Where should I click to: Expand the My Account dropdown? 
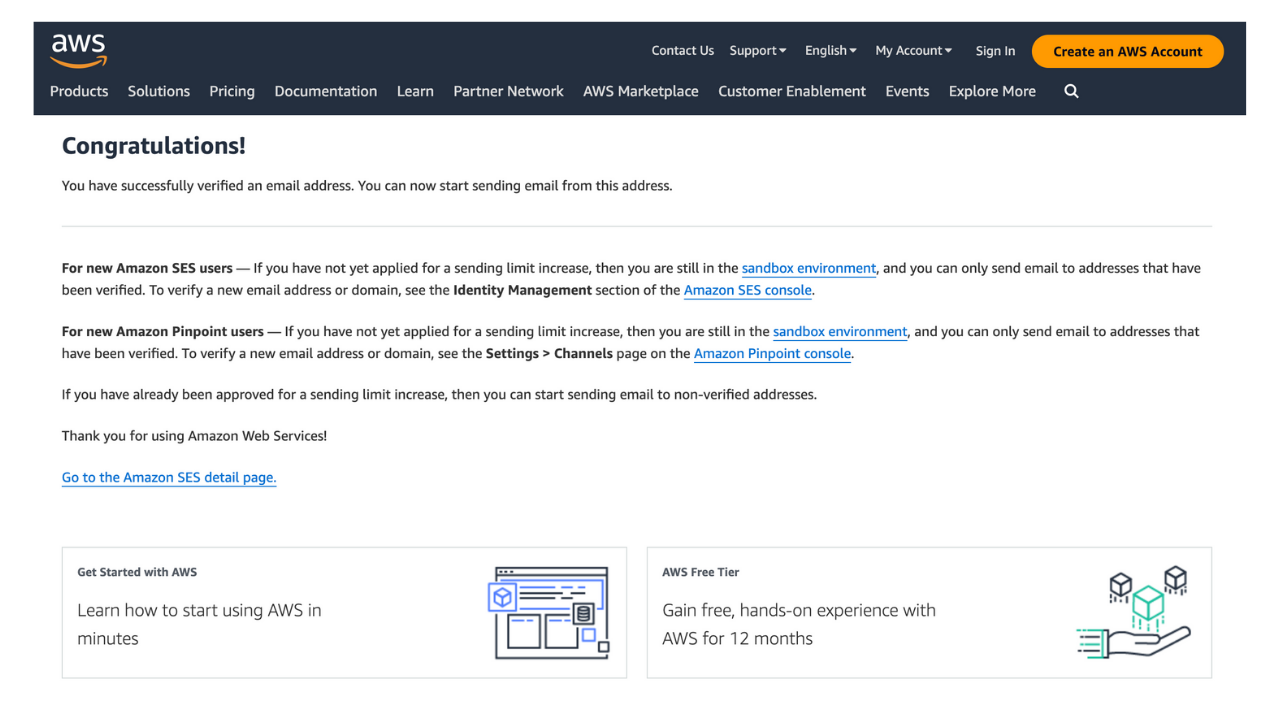tap(913, 50)
